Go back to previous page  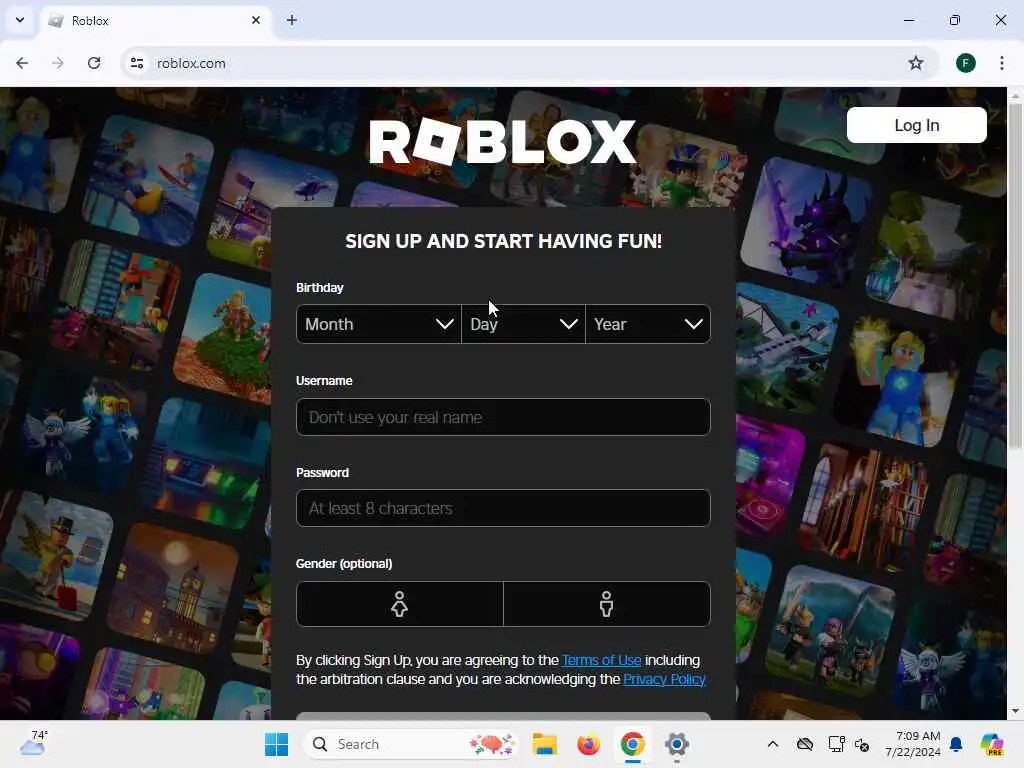(22, 63)
